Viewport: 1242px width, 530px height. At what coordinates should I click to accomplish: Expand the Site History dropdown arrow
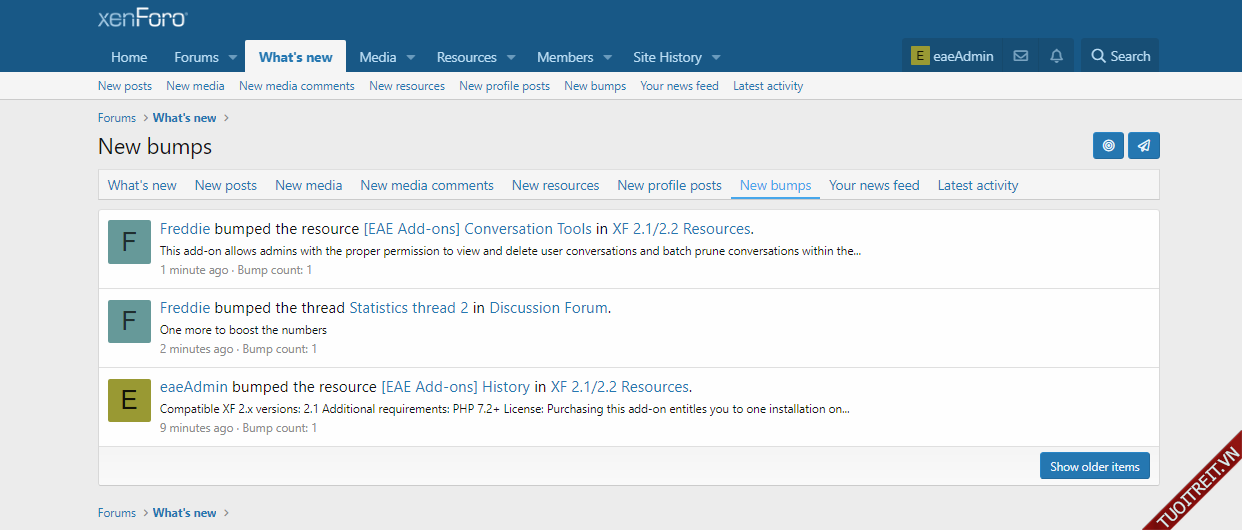coord(716,58)
